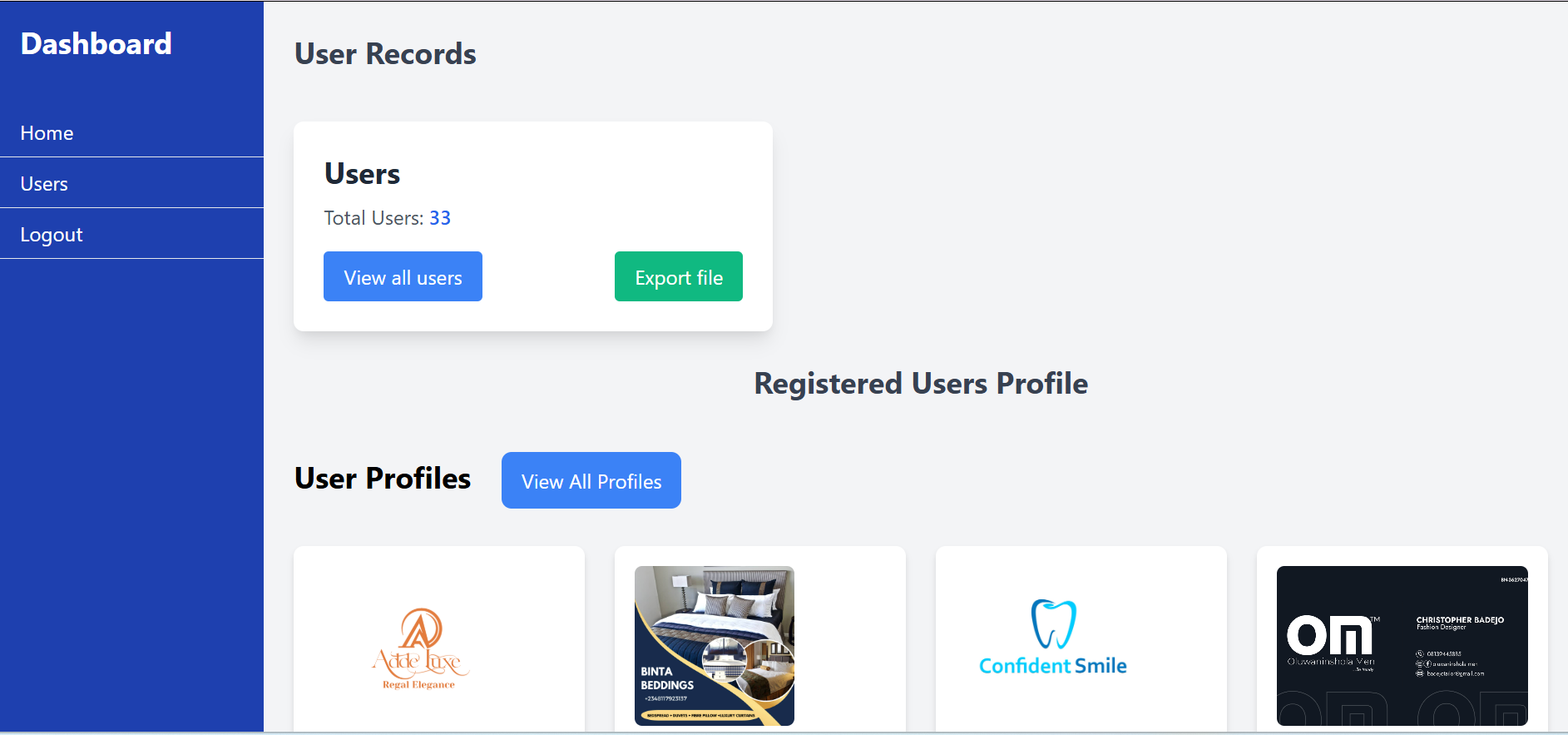Click the User Profiles heading
This screenshot has height=735, width=1568.
[383, 479]
